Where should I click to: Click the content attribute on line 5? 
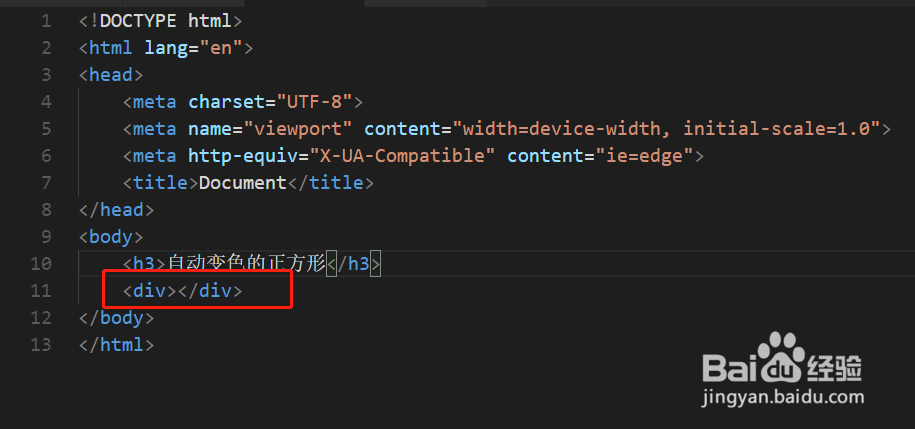click(401, 129)
